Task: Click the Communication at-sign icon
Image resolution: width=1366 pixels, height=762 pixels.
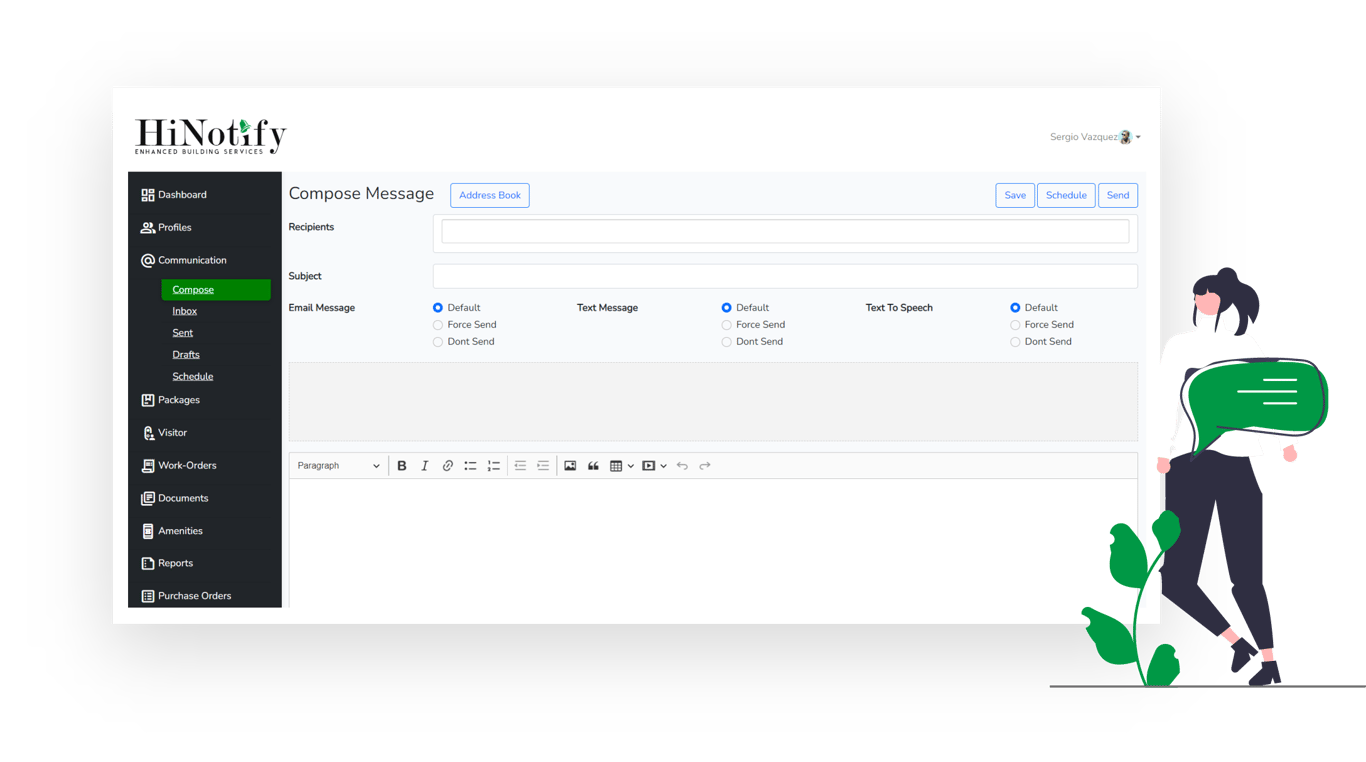Action: point(148,260)
